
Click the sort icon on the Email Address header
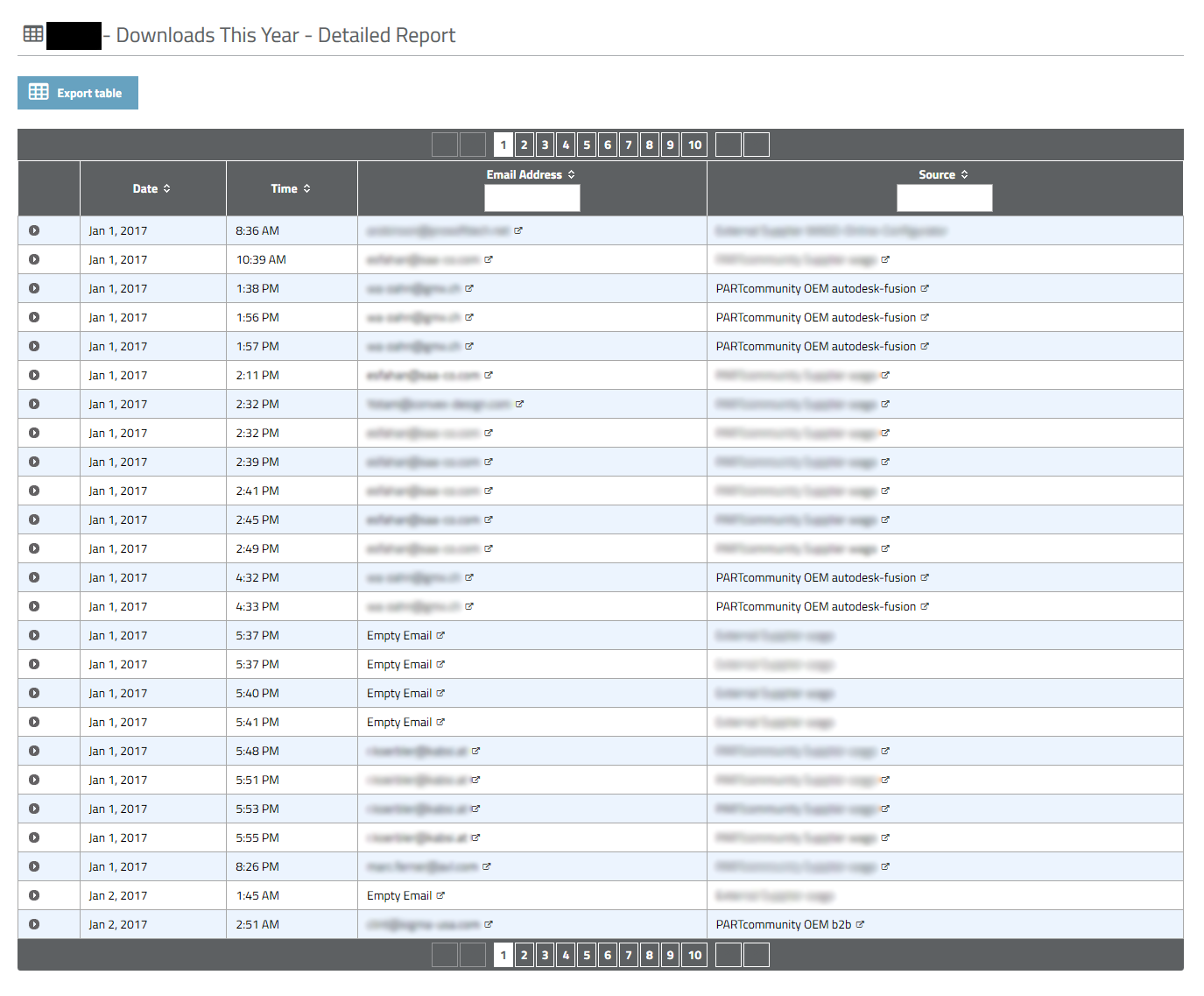click(x=571, y=174)
